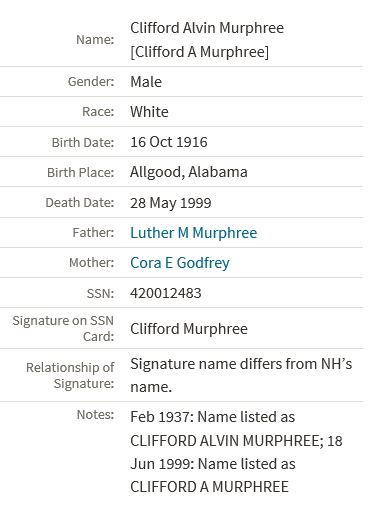Click the name Clifford Alvin Murphree
Image resolution: width=374 pixels, height=506 pixels.
tap(207, 28)
